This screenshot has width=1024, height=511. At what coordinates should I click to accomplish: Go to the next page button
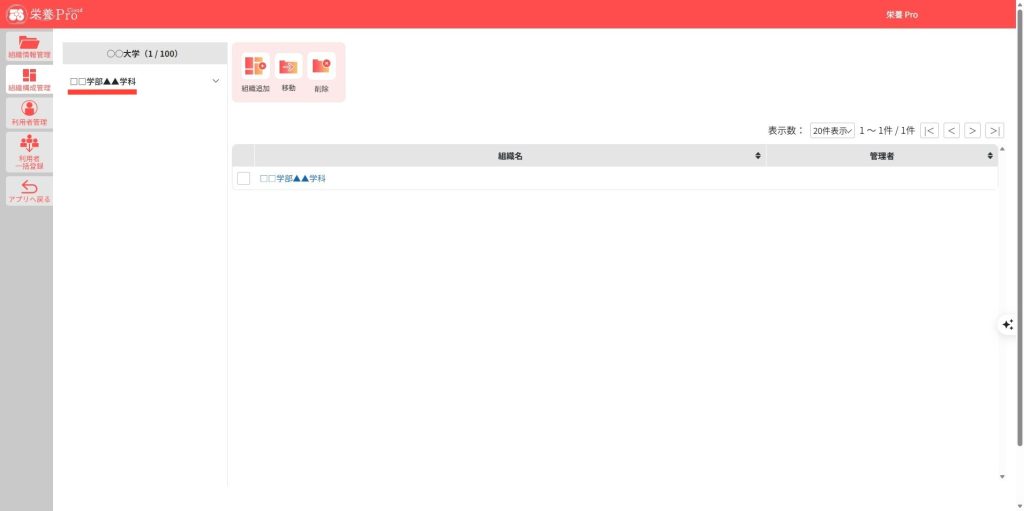972,130
